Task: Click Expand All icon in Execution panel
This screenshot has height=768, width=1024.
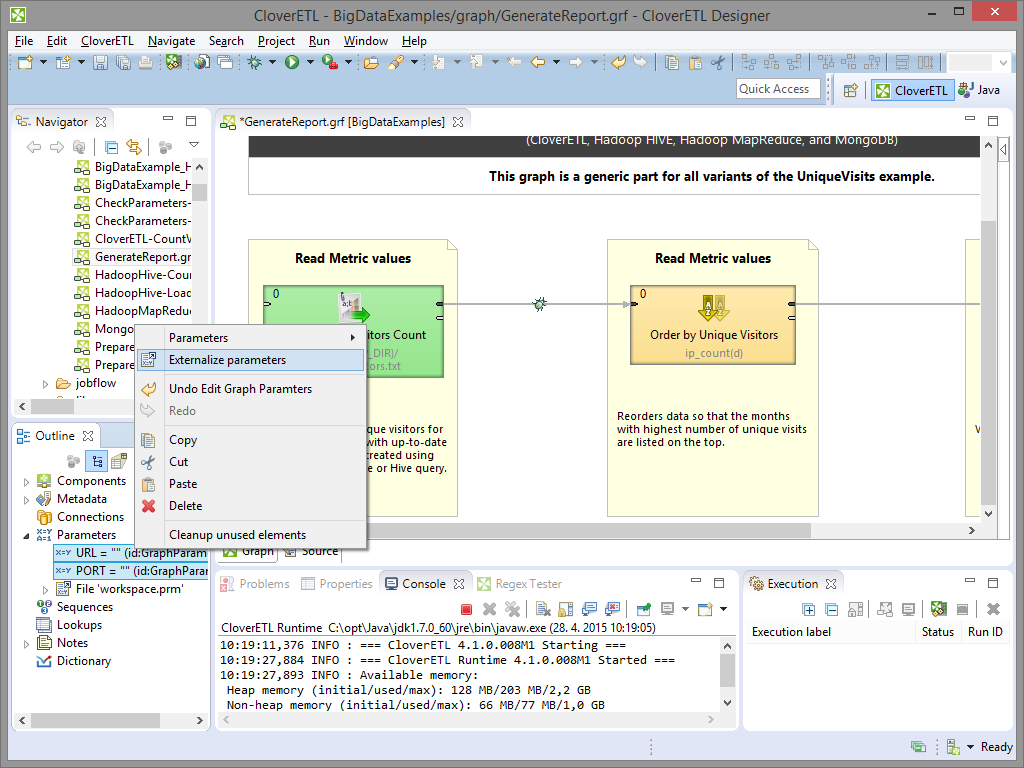Action: click(808, 609)
